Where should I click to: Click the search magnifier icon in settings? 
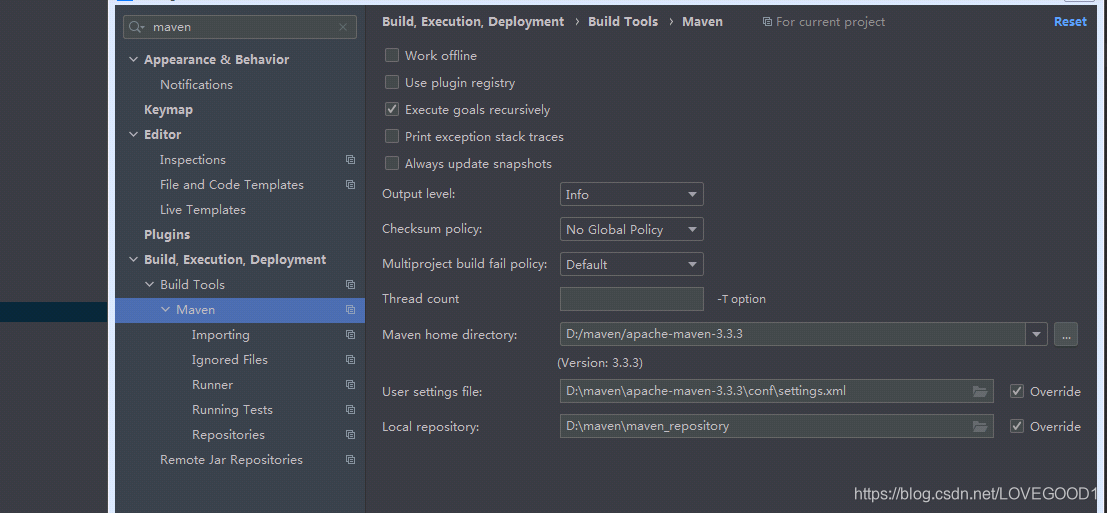(137, 28)
